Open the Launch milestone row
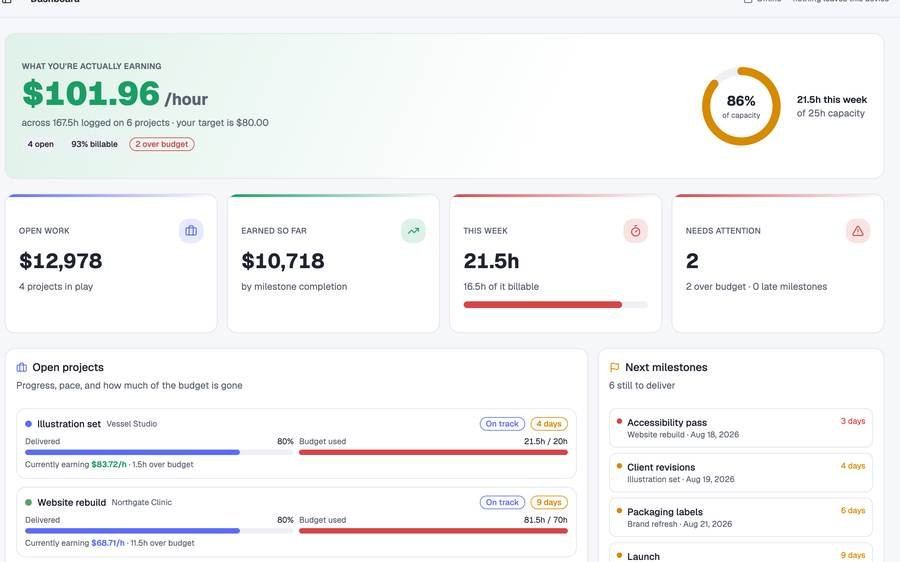Screen dimensions: 900x562 click(x=740, y=553)
